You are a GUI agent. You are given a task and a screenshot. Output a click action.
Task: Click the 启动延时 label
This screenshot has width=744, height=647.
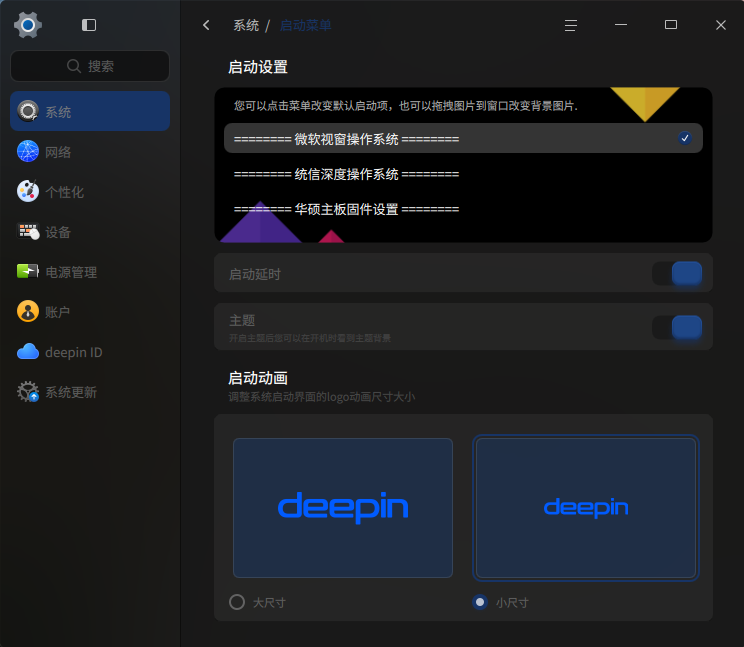pos(255,274)
